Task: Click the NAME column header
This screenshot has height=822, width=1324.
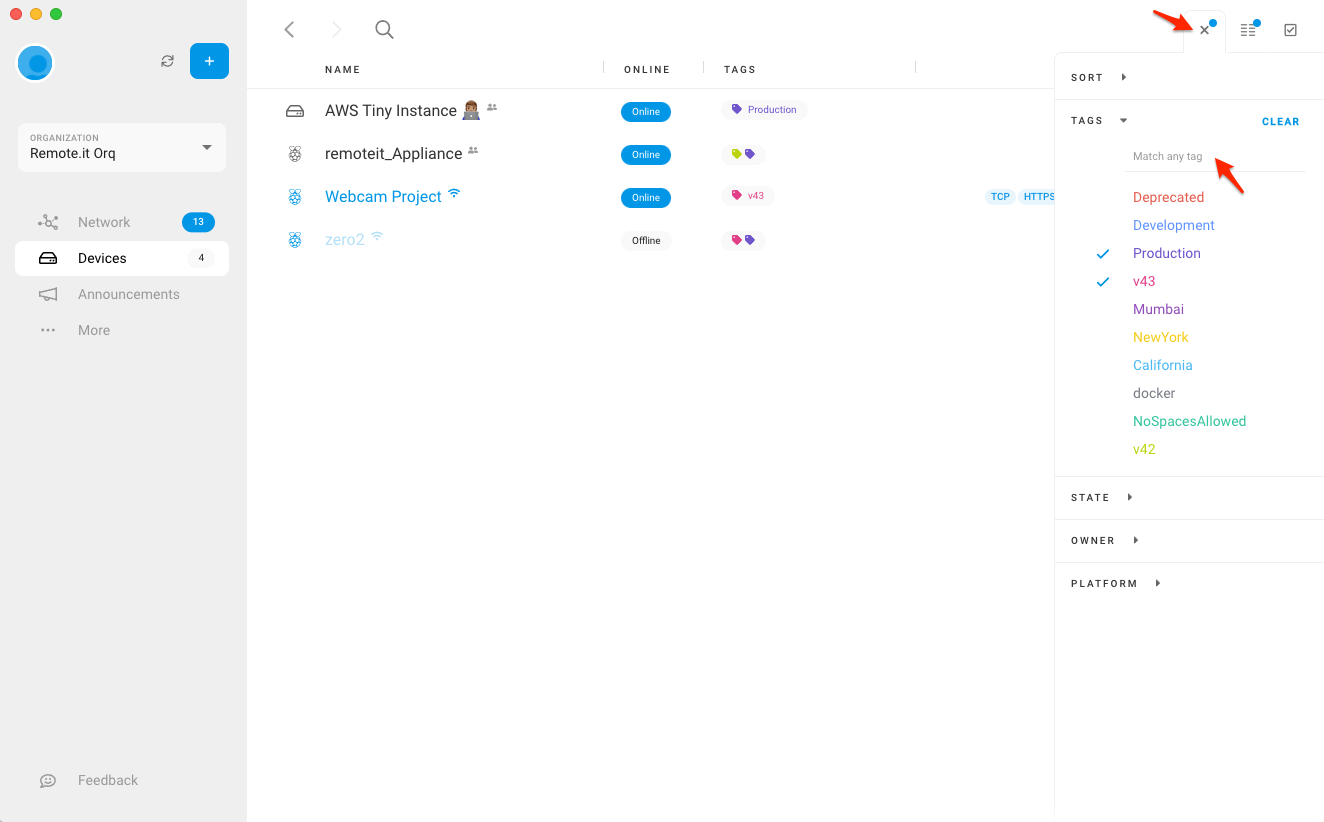Action: point(343,70)
